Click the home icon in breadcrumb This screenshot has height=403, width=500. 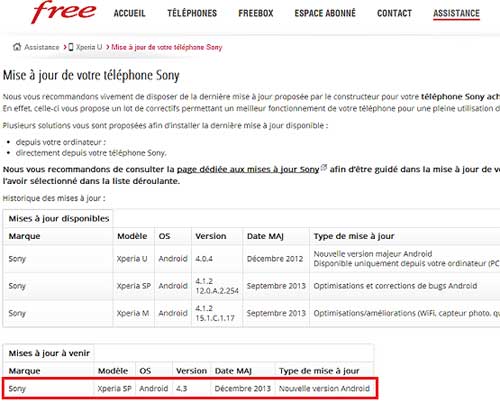[17, 47]
